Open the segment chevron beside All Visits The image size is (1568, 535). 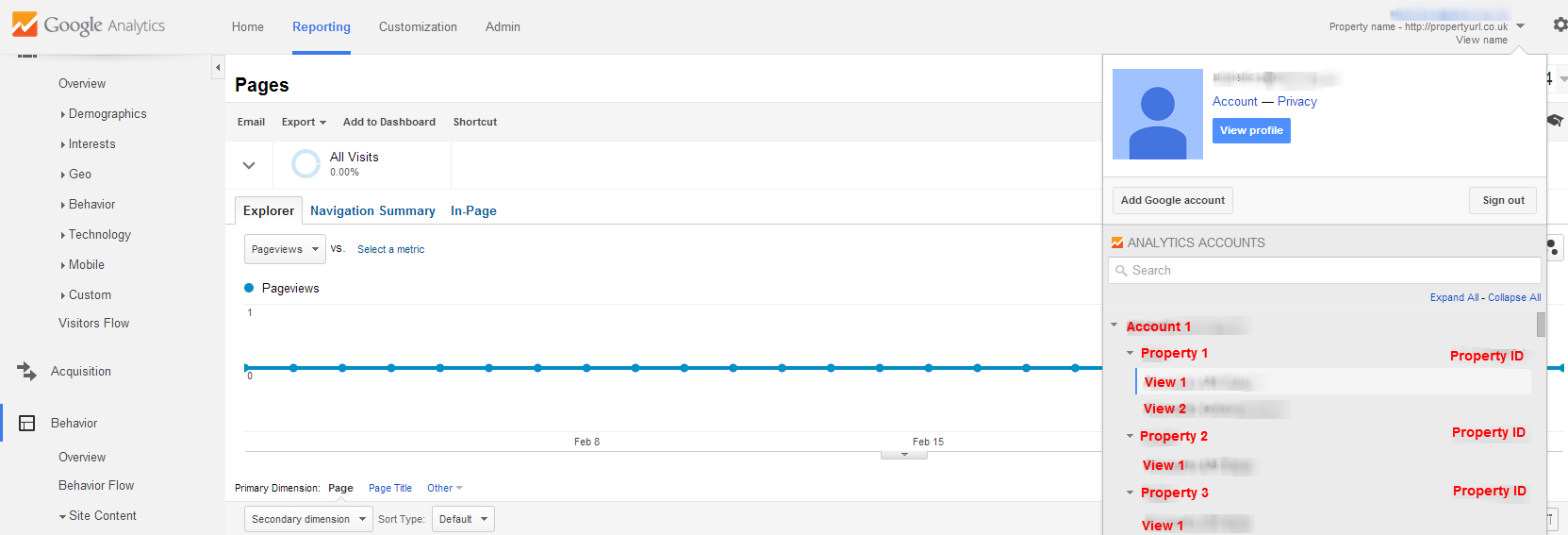pos(249,165)
